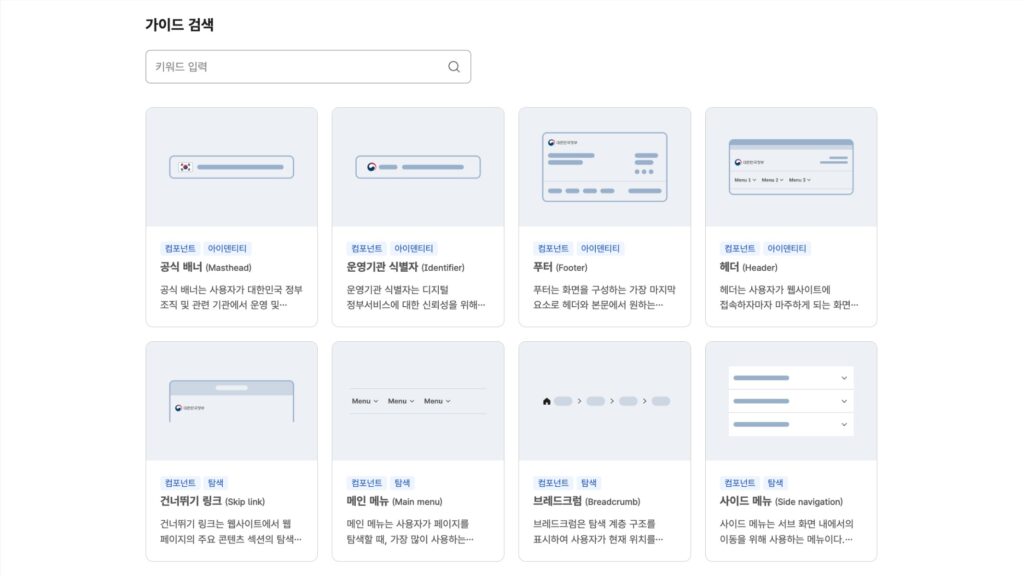1024x576 pixels.
Task: Click 아이덴티티 tag on the 푸터 card
Action: pyautogui.click(x=600, y=248)
